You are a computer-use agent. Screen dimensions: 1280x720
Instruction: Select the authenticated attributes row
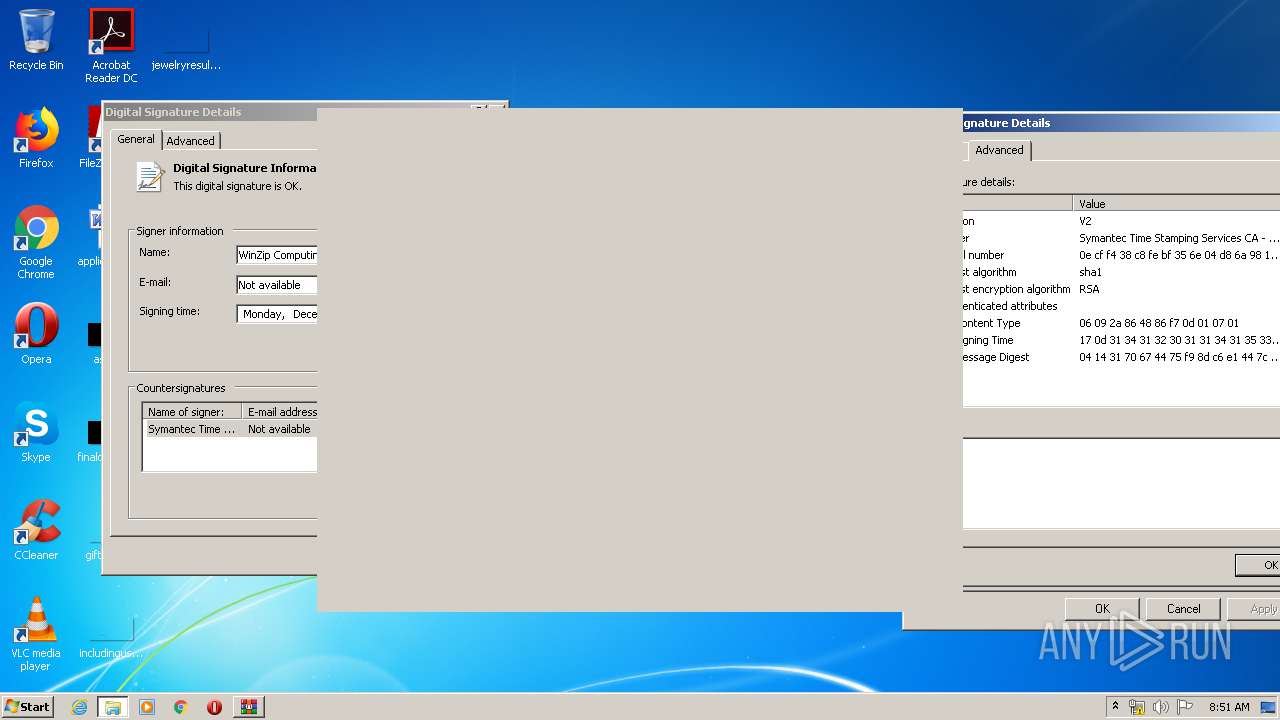(x=1121, y=306)
